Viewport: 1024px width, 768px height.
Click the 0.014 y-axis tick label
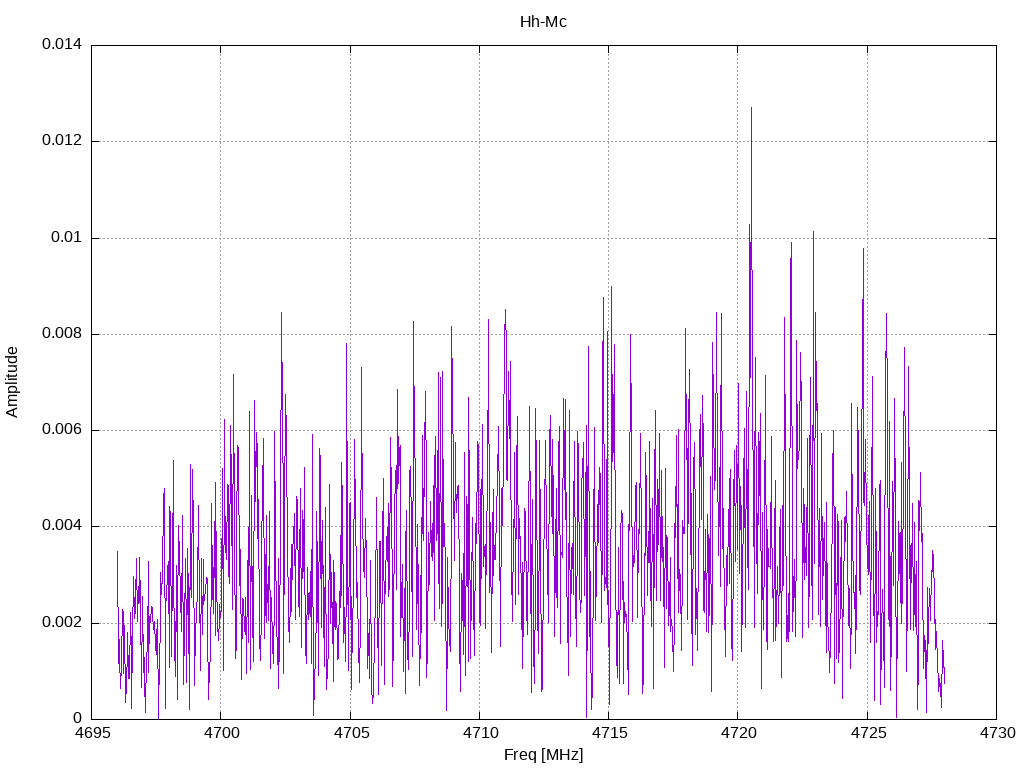[x=62, y=44]
